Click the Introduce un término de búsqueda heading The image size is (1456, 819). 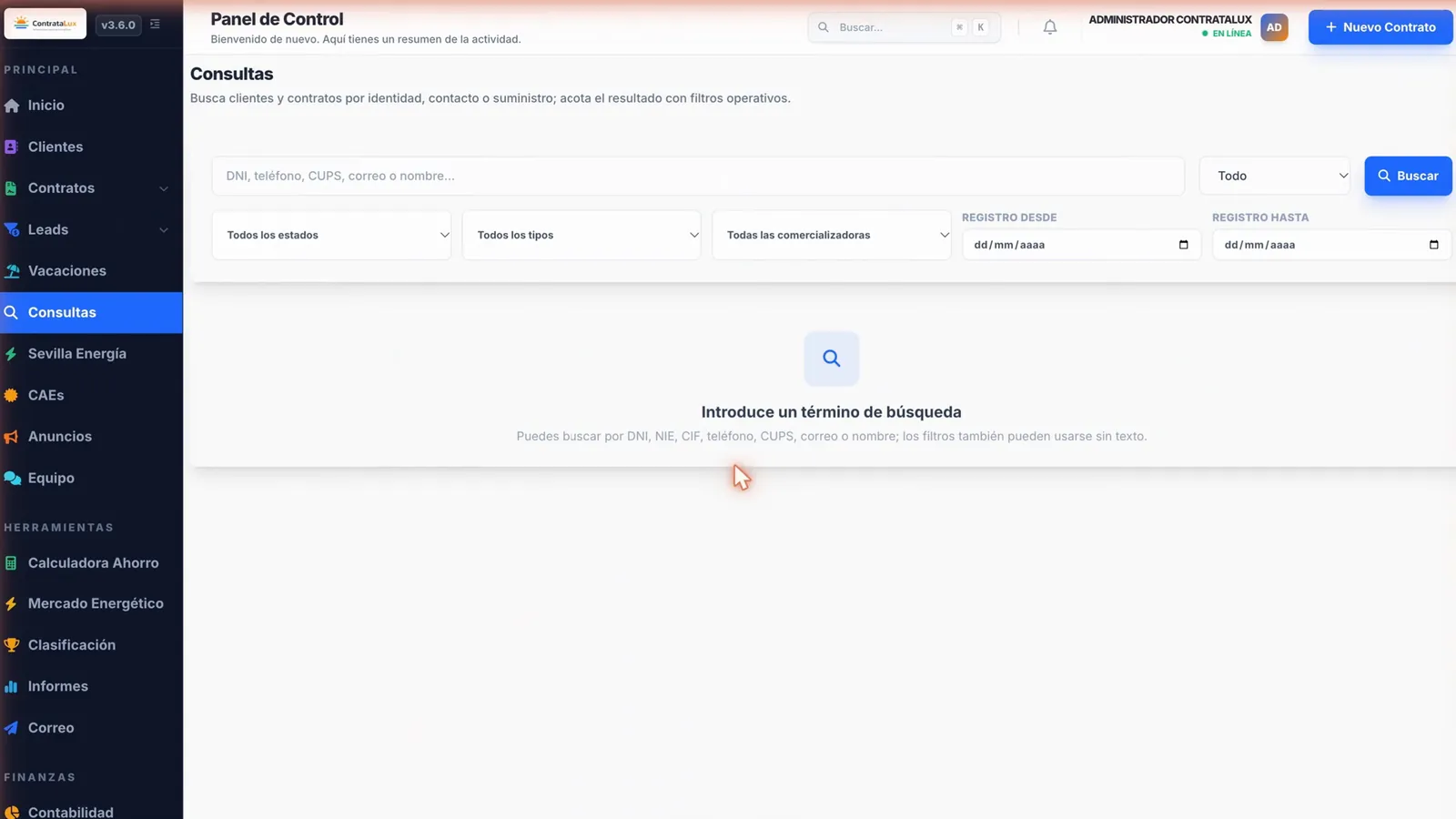pos(832,412)
